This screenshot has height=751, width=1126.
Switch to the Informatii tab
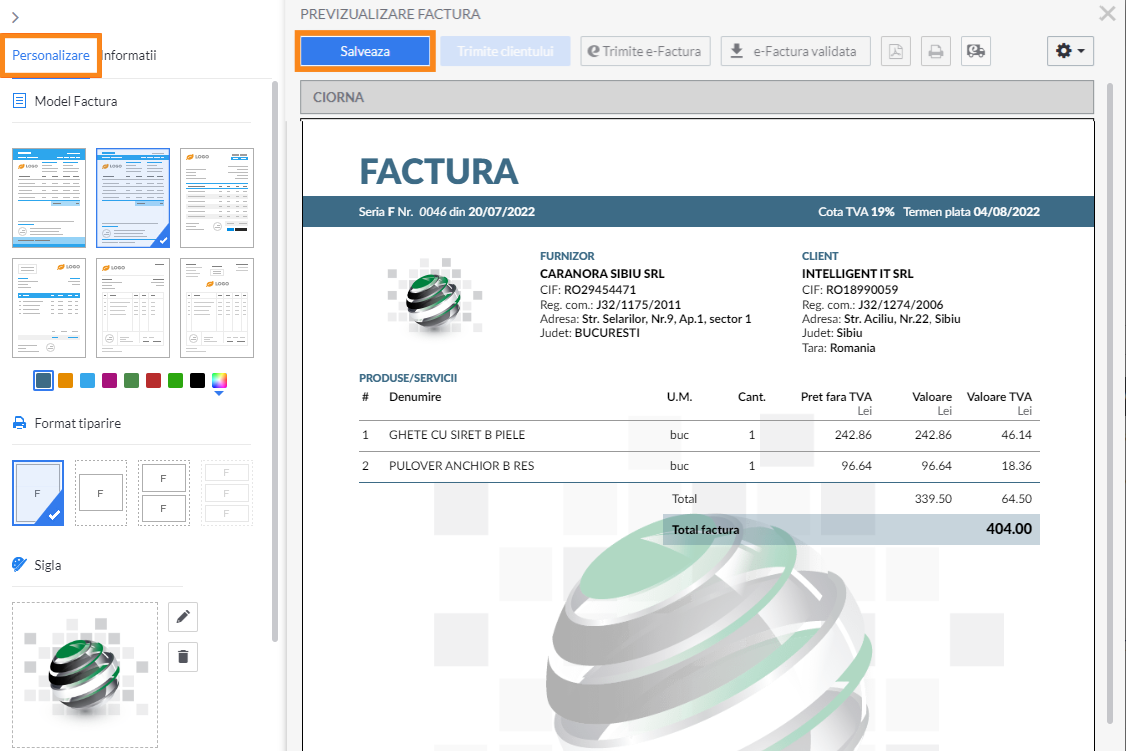click(x=129, y=55)
